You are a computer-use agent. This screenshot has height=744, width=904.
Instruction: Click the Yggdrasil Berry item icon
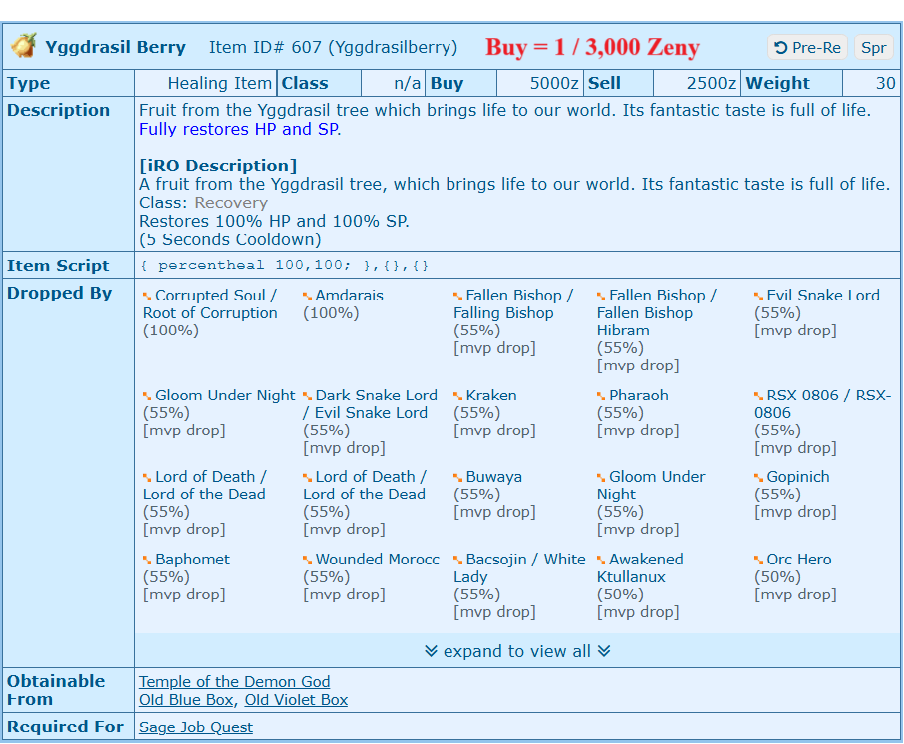click(x=24, y=46)
